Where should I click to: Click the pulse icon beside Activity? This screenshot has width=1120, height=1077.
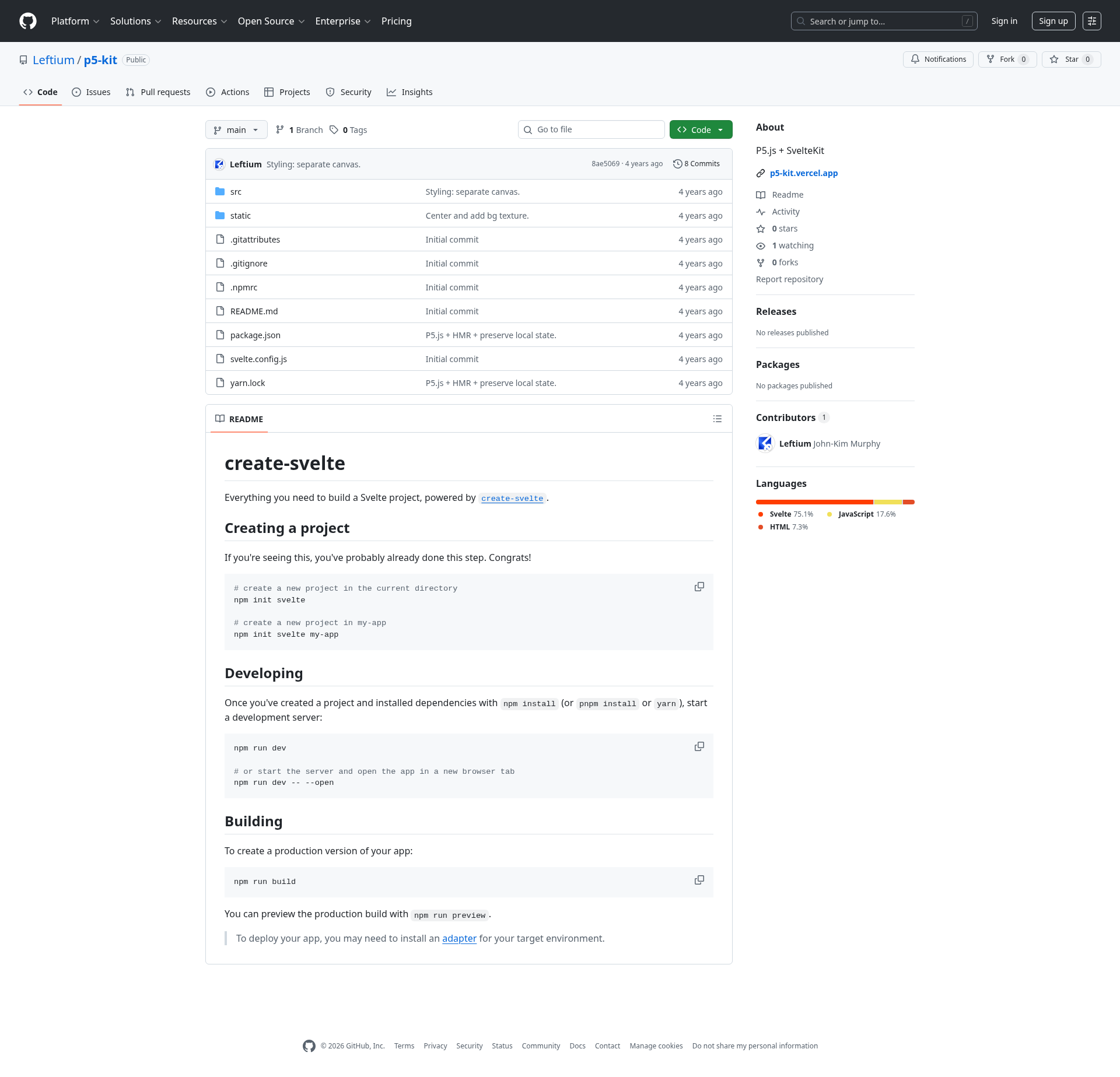[761, 212]
